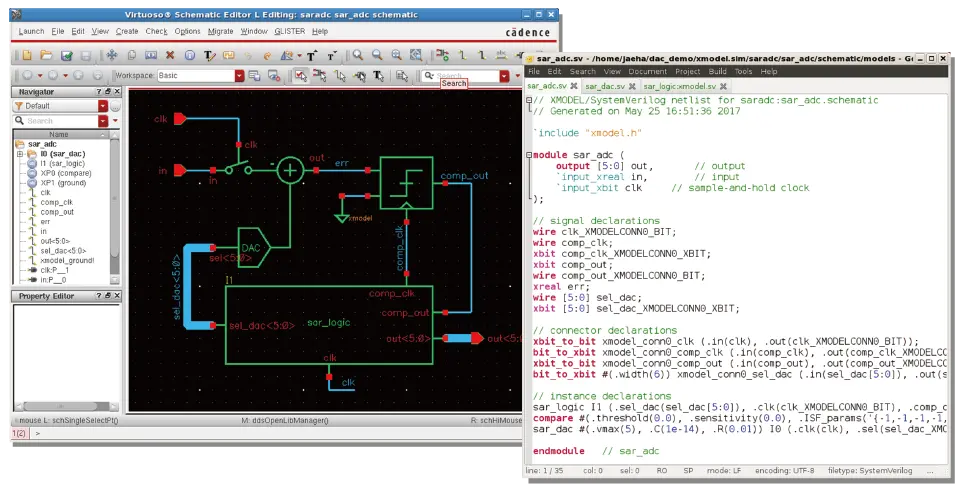Open the Launch menu in Virtuoso
961x490 pixels.
pos(31,31)
